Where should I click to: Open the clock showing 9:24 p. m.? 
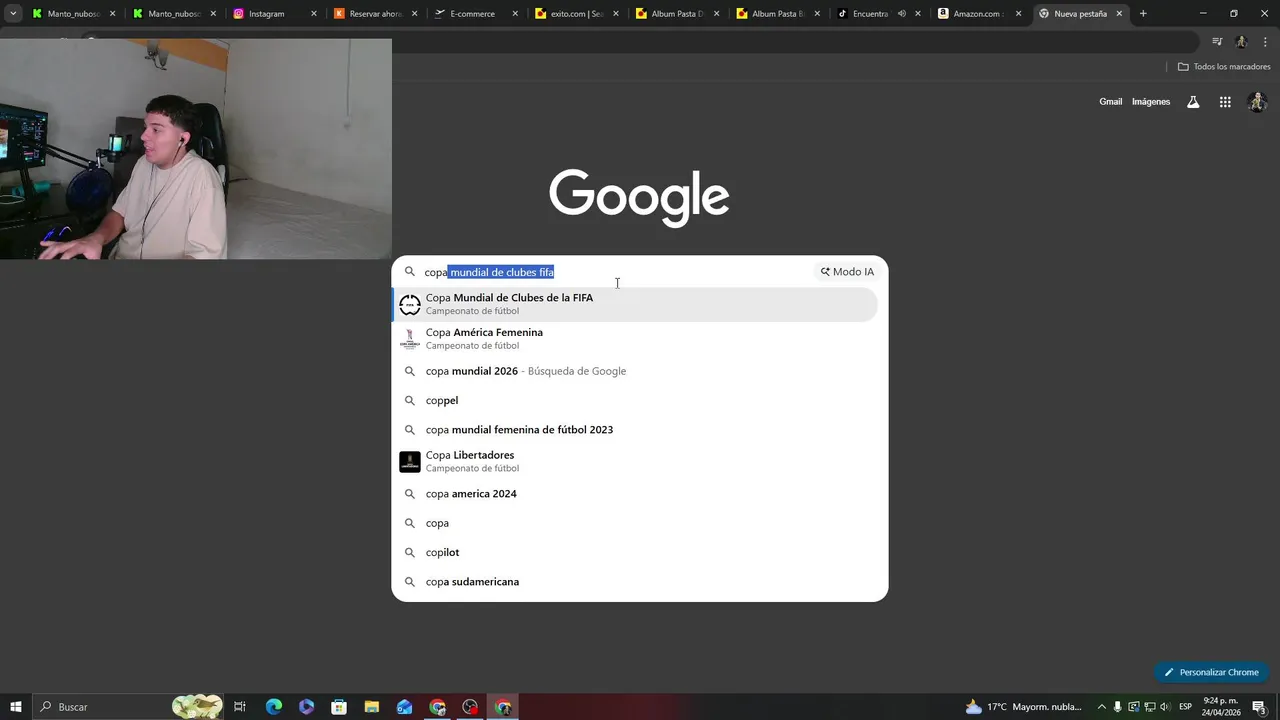[x=1221, y=707]
